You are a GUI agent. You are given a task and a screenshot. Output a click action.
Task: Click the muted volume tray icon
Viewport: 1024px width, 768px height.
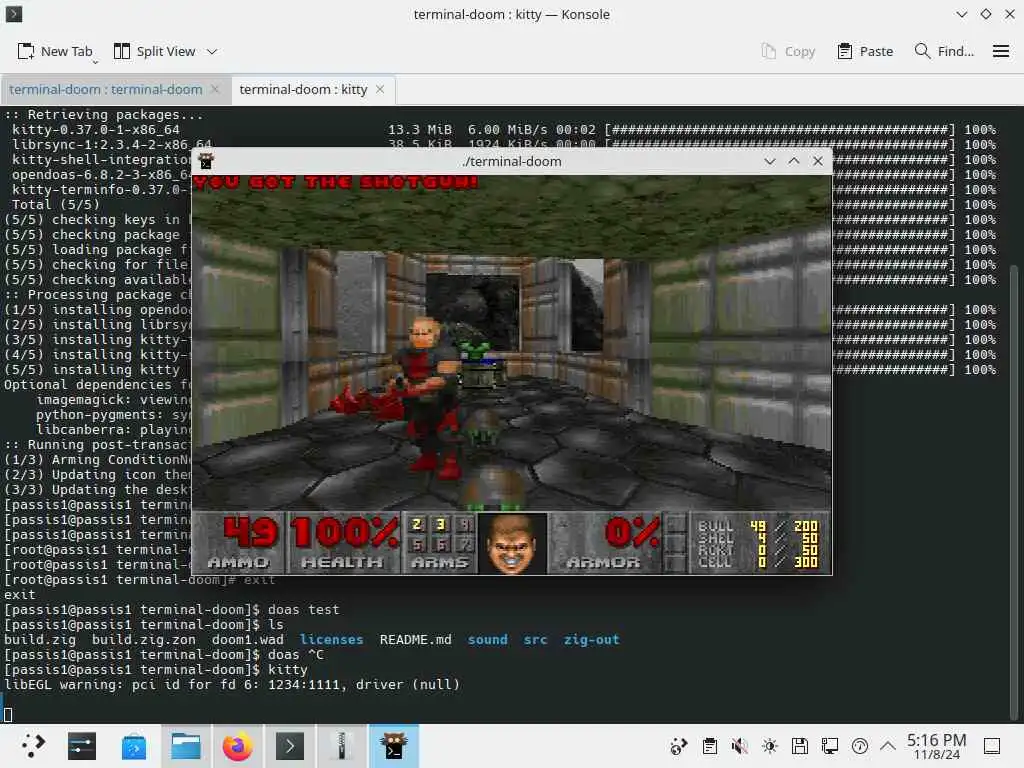click(739, 746)
